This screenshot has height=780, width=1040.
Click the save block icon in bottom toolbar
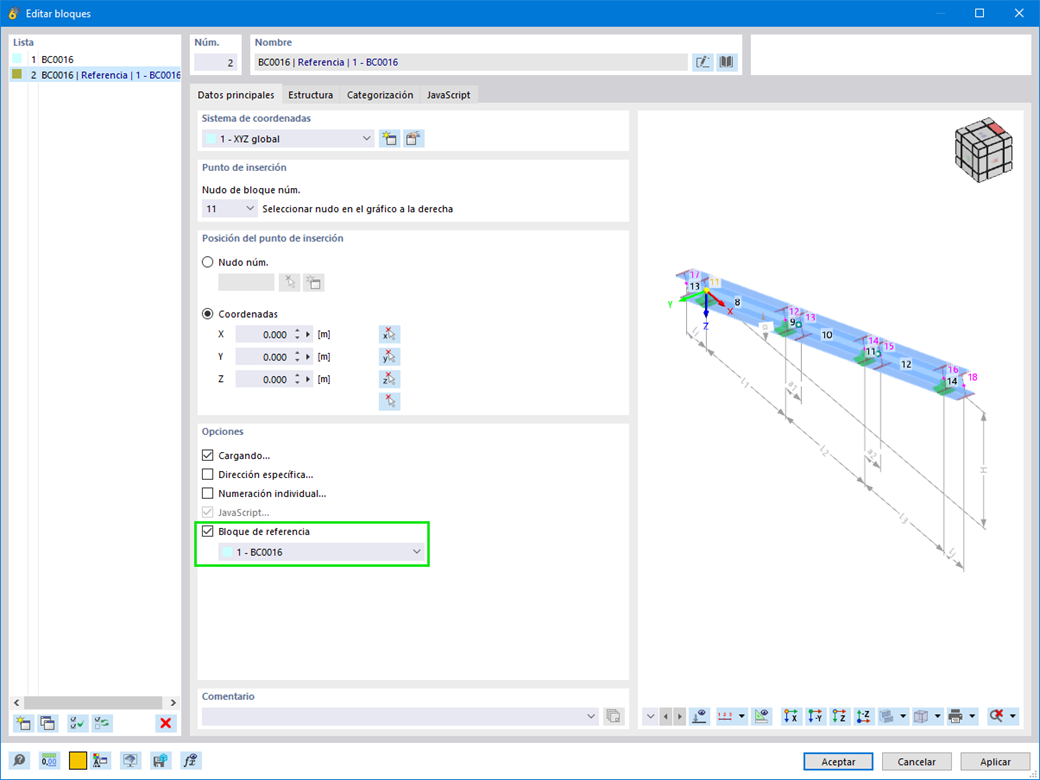(x=160, y=761)
